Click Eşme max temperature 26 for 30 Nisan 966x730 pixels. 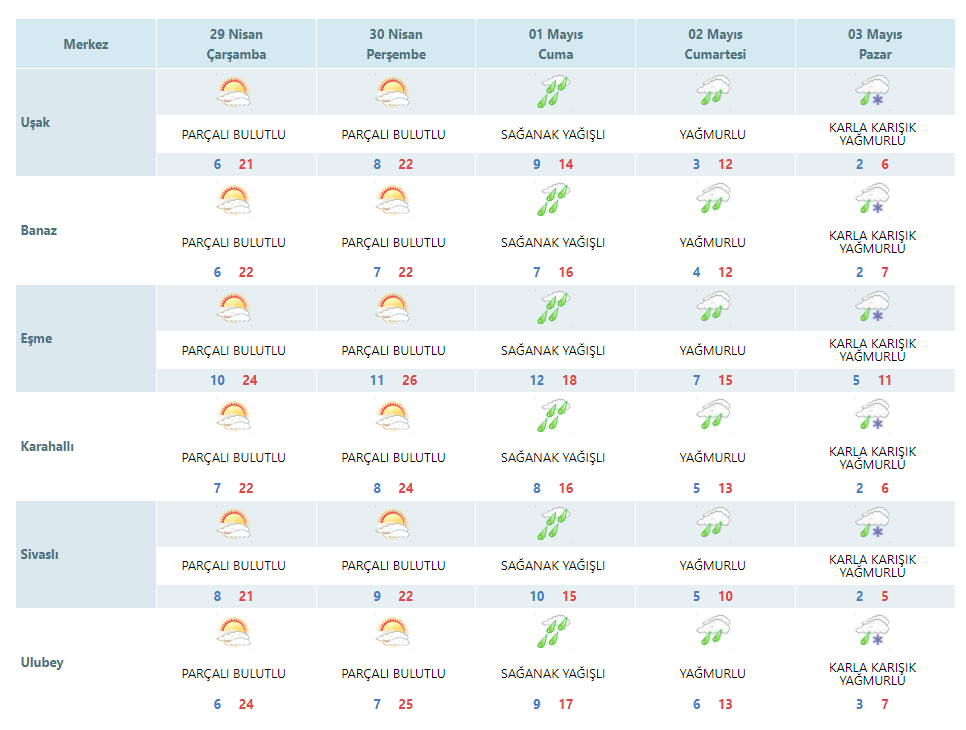pyautogui.click(x=410, y=381)
